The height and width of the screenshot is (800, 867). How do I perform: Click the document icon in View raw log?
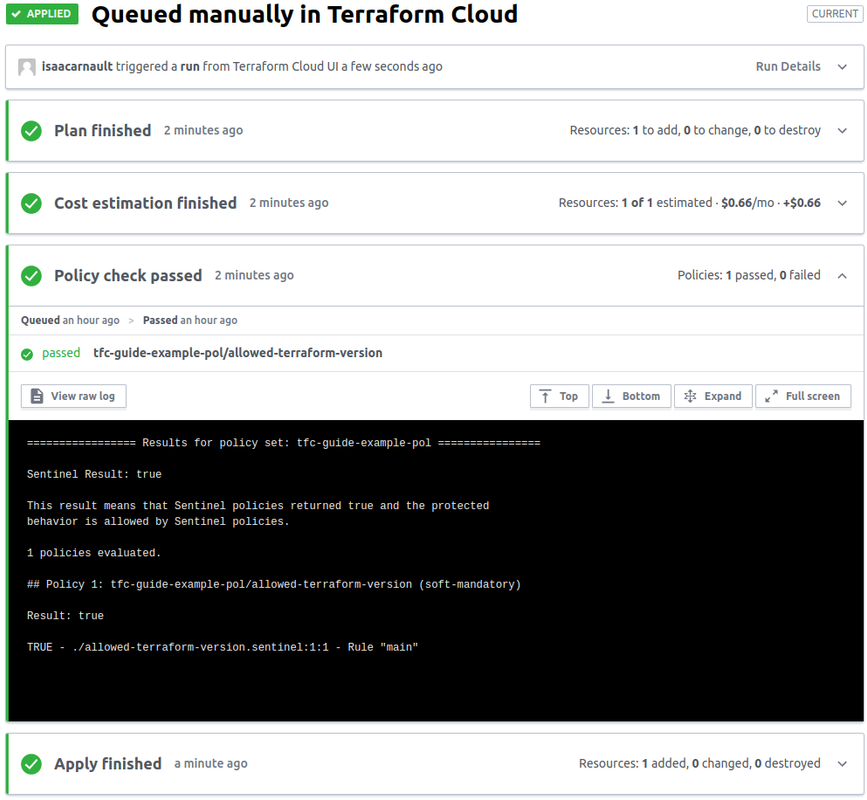[x=36, y=396]
